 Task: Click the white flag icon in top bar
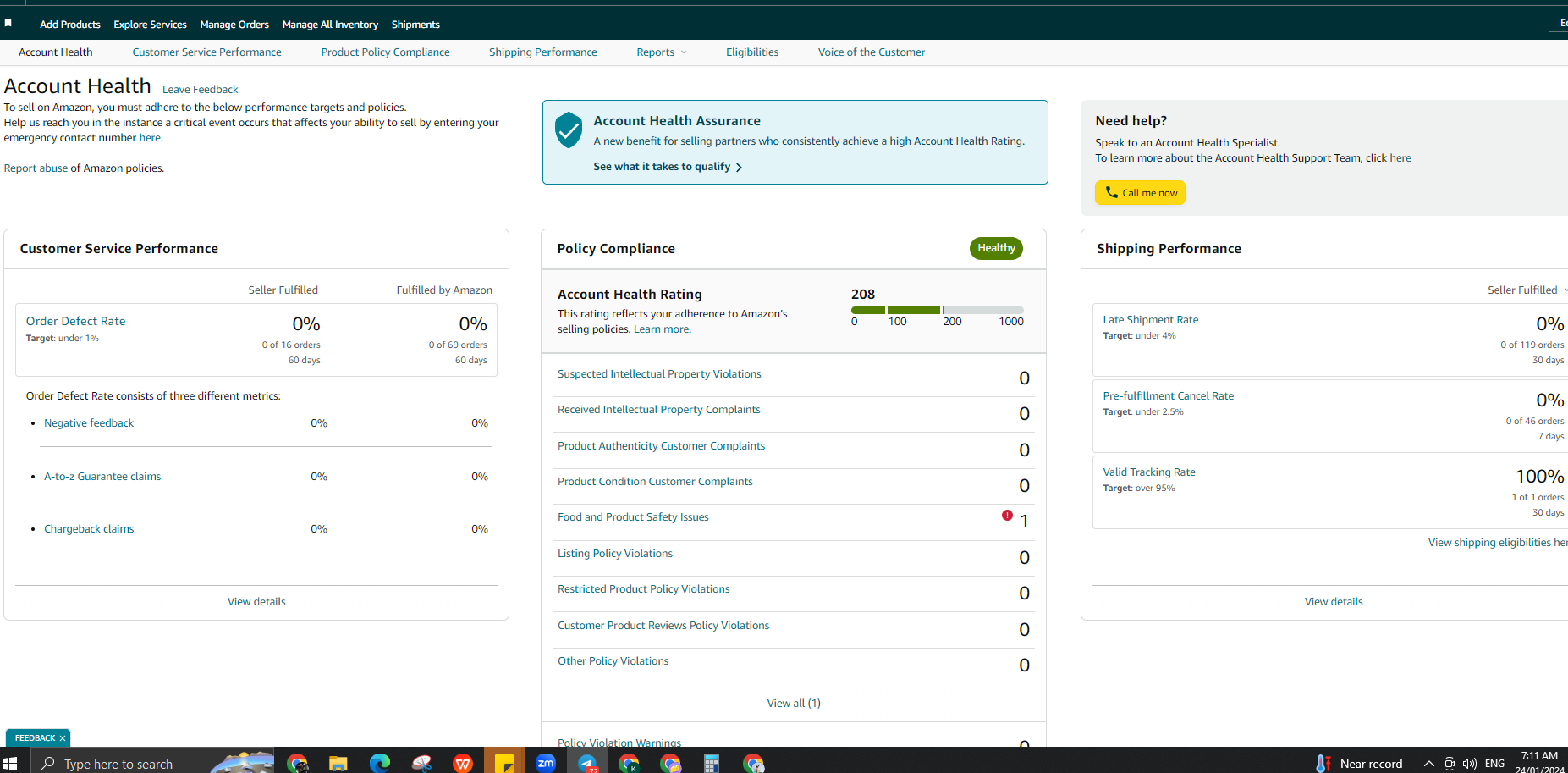pyautogui.click(x=8, y=23)
